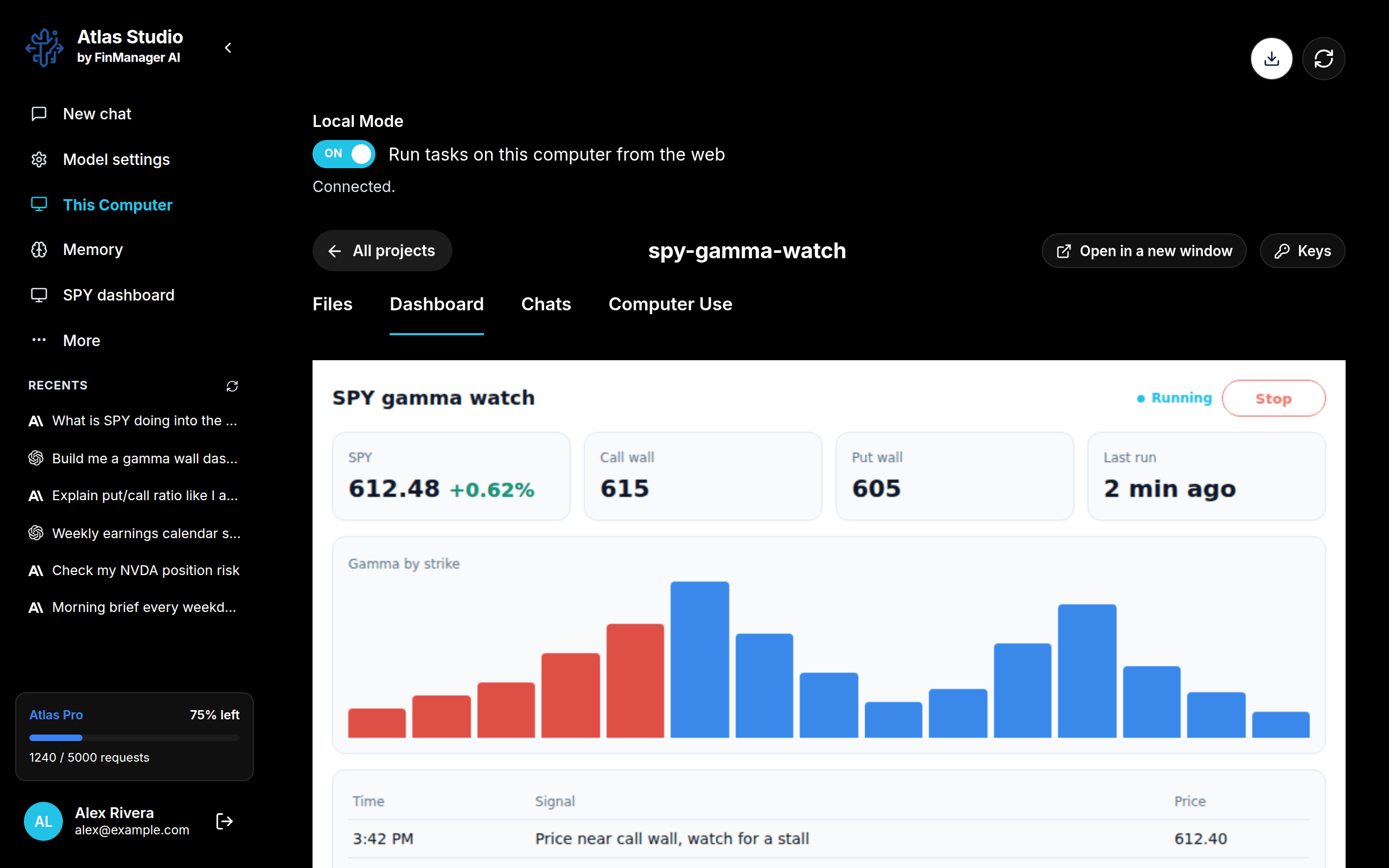Click the Atlas Studio logo icon
This screenshot has height=868, width=1389.
[44, 48]
